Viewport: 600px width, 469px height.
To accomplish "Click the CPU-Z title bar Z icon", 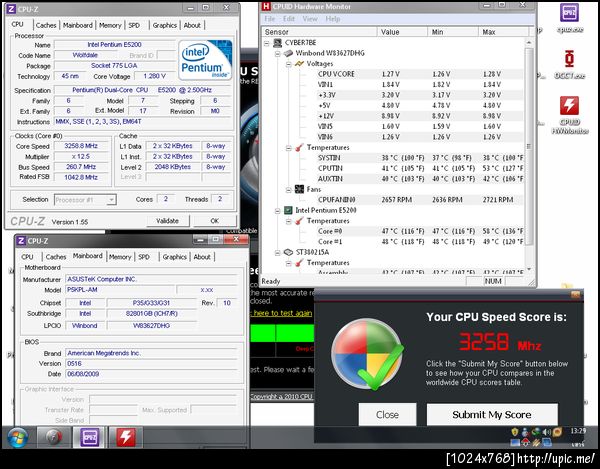I will (x=12, y=9).
